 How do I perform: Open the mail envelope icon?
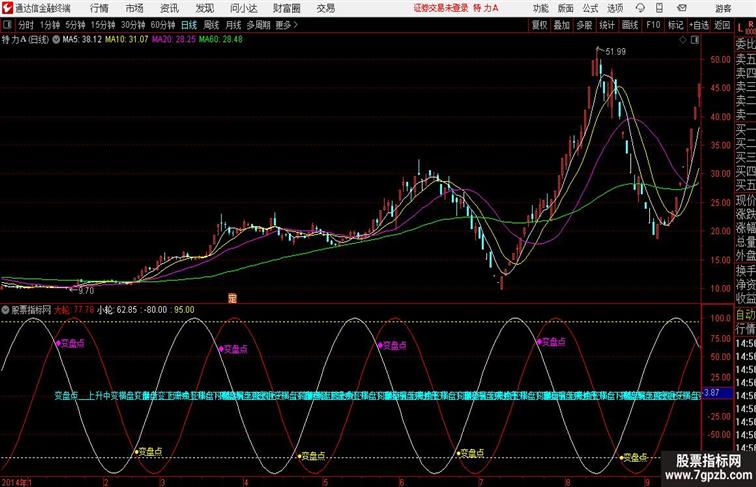tap(681, 8)
